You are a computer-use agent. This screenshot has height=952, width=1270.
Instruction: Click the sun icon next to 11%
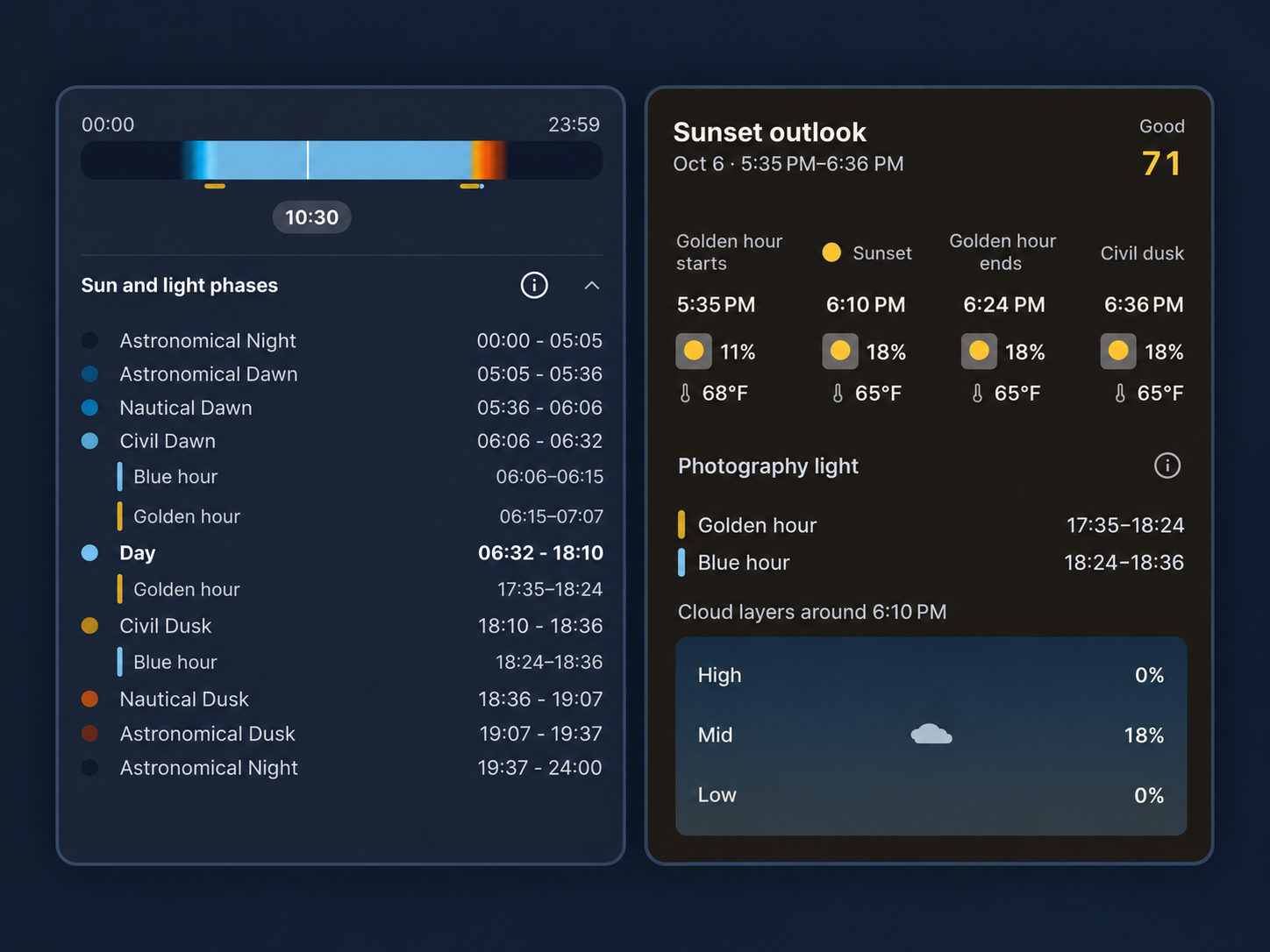tap(694, 352)
